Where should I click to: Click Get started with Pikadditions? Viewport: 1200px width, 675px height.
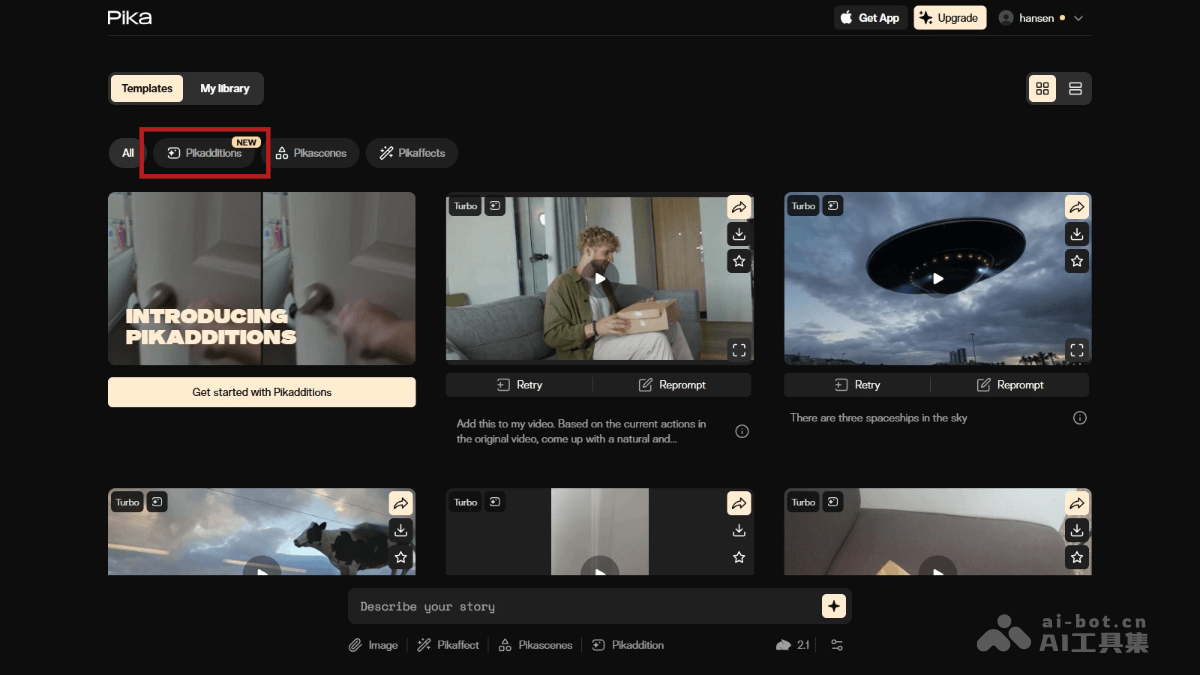click(261, 392)
